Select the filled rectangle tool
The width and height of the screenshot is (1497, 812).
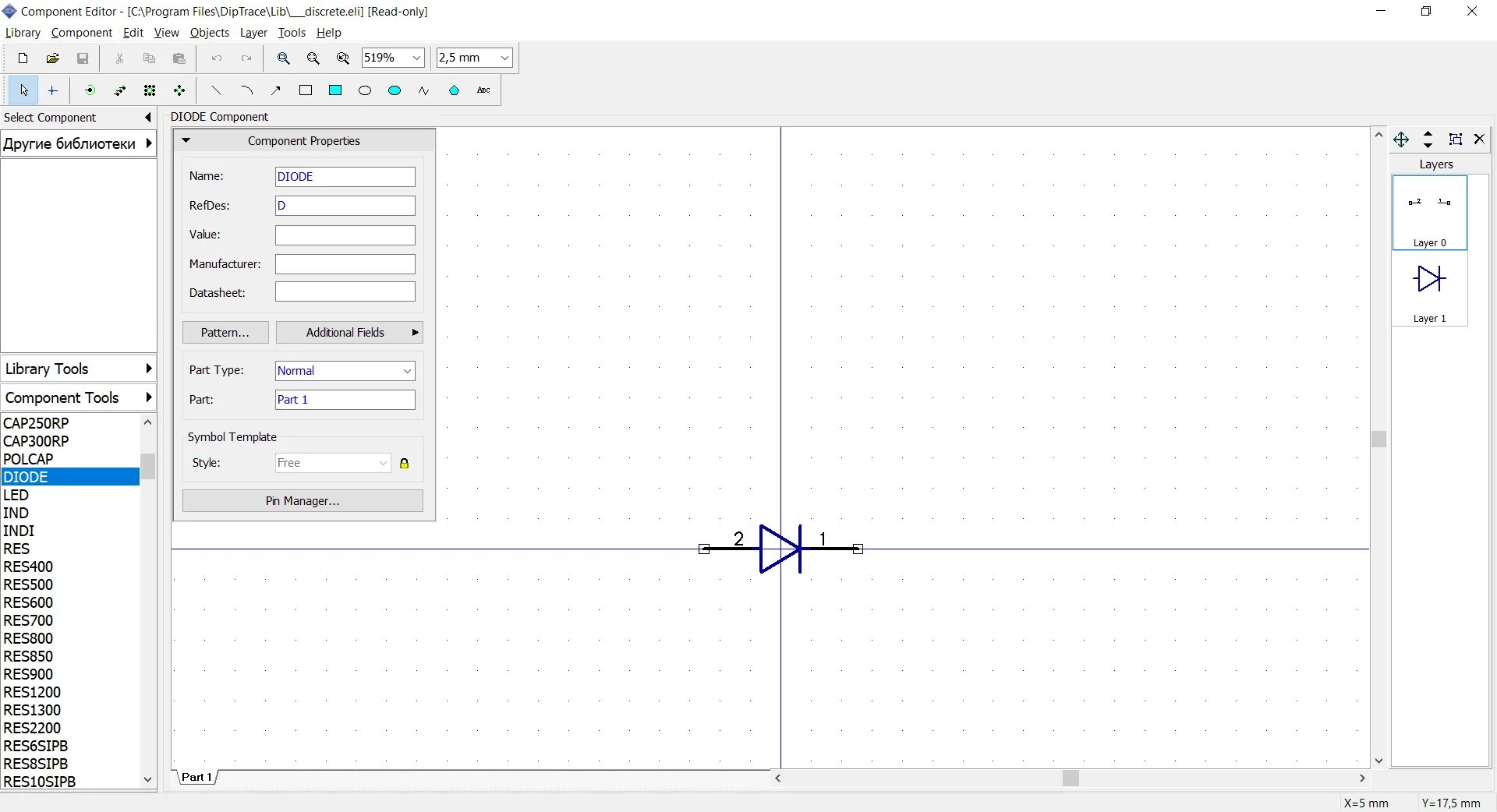tap(335, 91)
